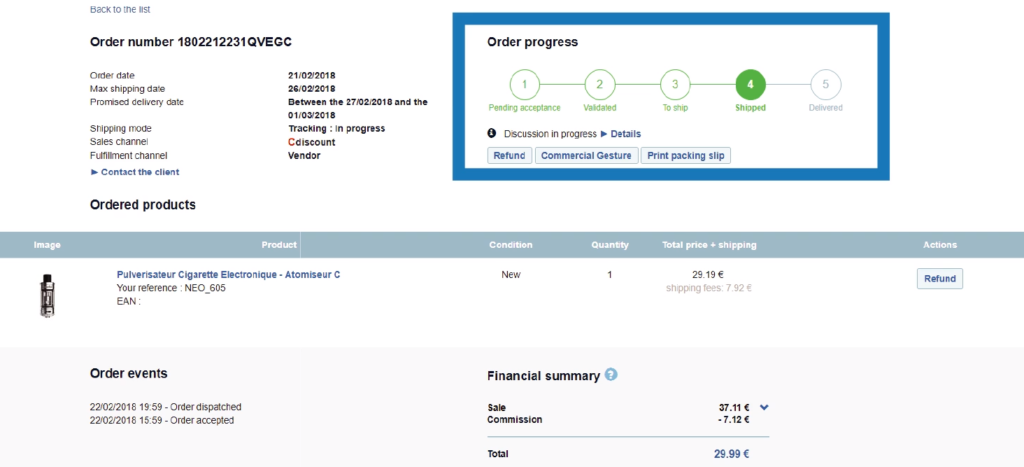
Task: Click Print packing slip button
Action: [x=686, y=156]
